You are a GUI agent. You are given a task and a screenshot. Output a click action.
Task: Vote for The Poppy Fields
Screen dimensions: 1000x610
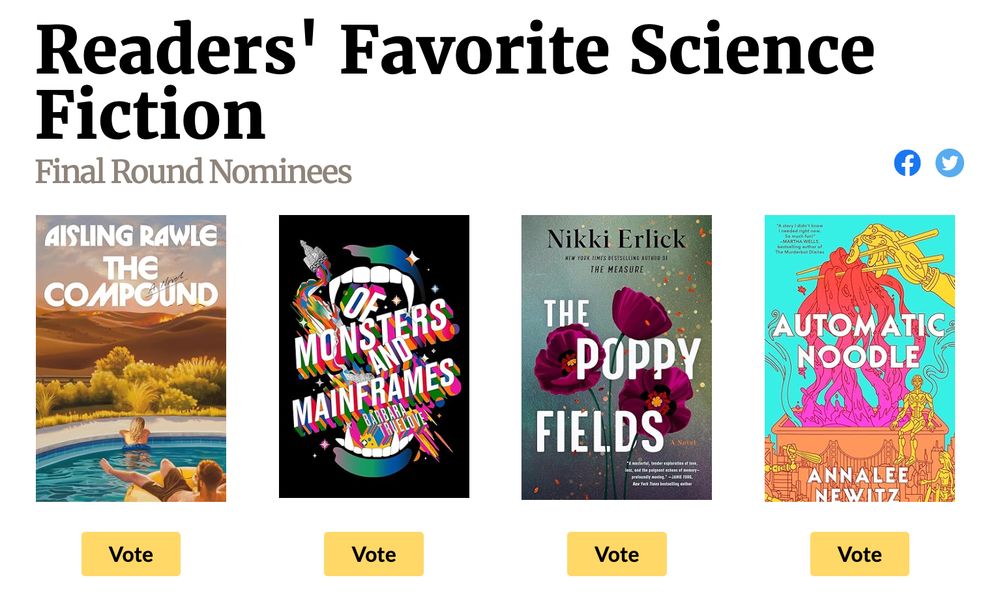[616, 553]
